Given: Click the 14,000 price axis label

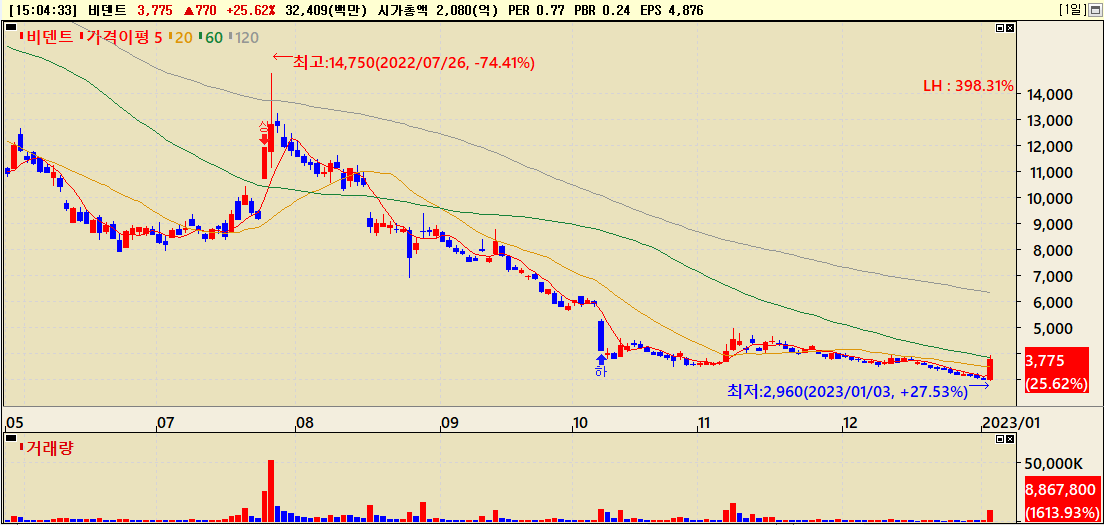Looking at the screenshot, I should (1048, 94).
